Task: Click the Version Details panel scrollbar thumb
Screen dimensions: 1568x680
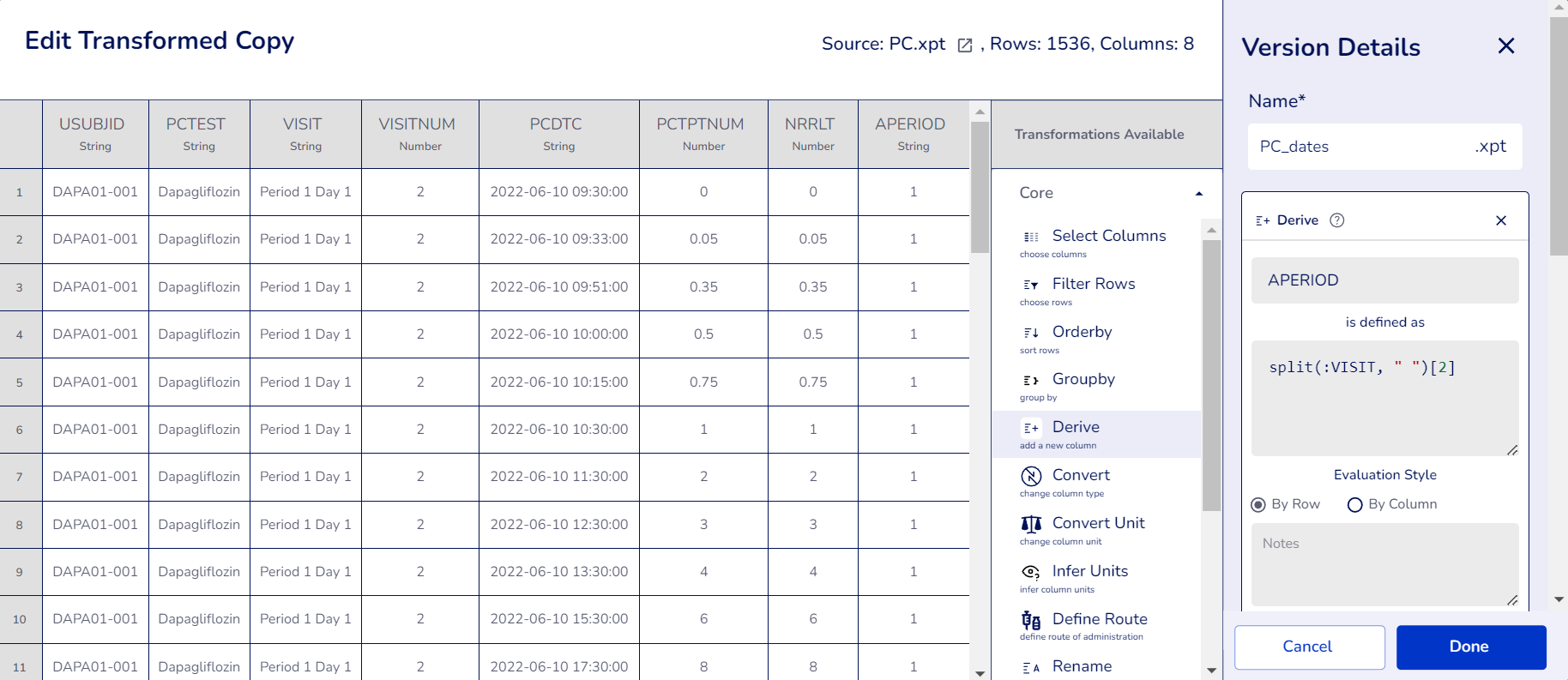Action: pyautogui.click(x=1559, y=135)
